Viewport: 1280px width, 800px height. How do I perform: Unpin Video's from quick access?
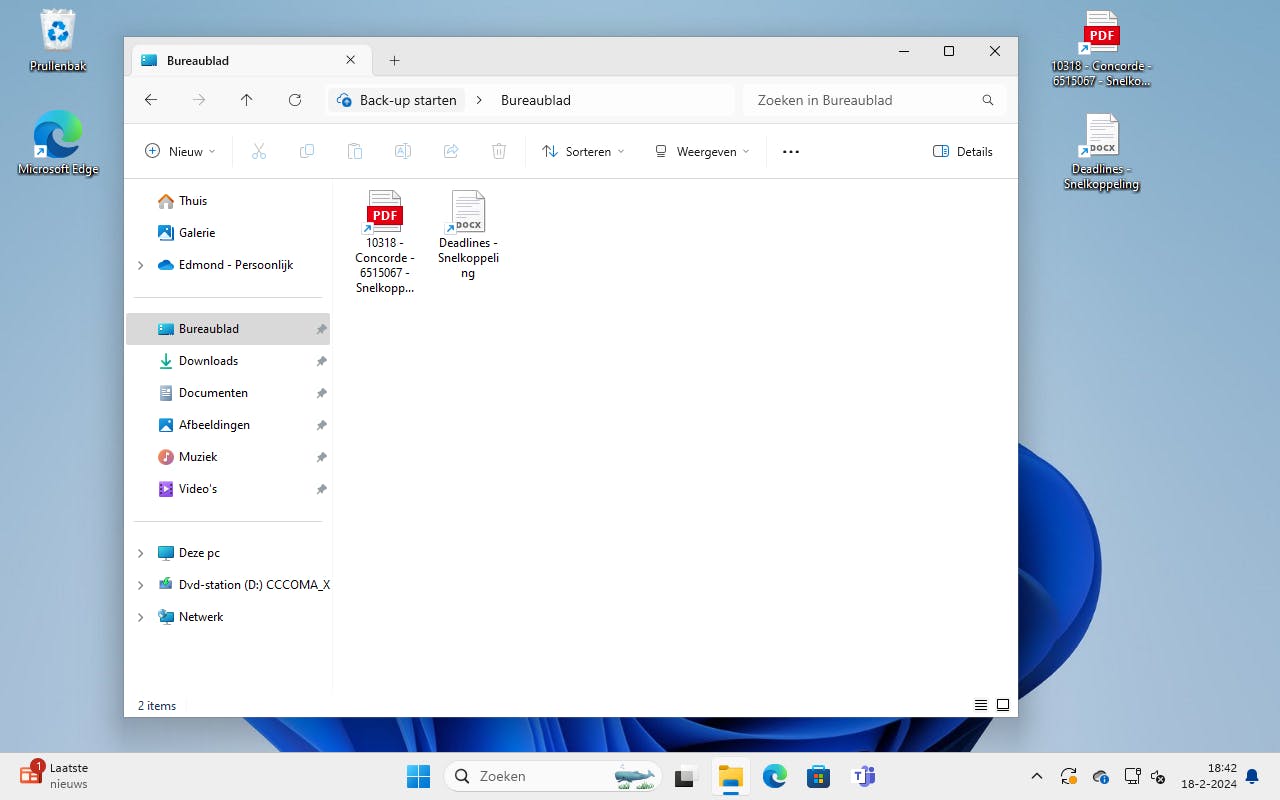coord(321,489)
